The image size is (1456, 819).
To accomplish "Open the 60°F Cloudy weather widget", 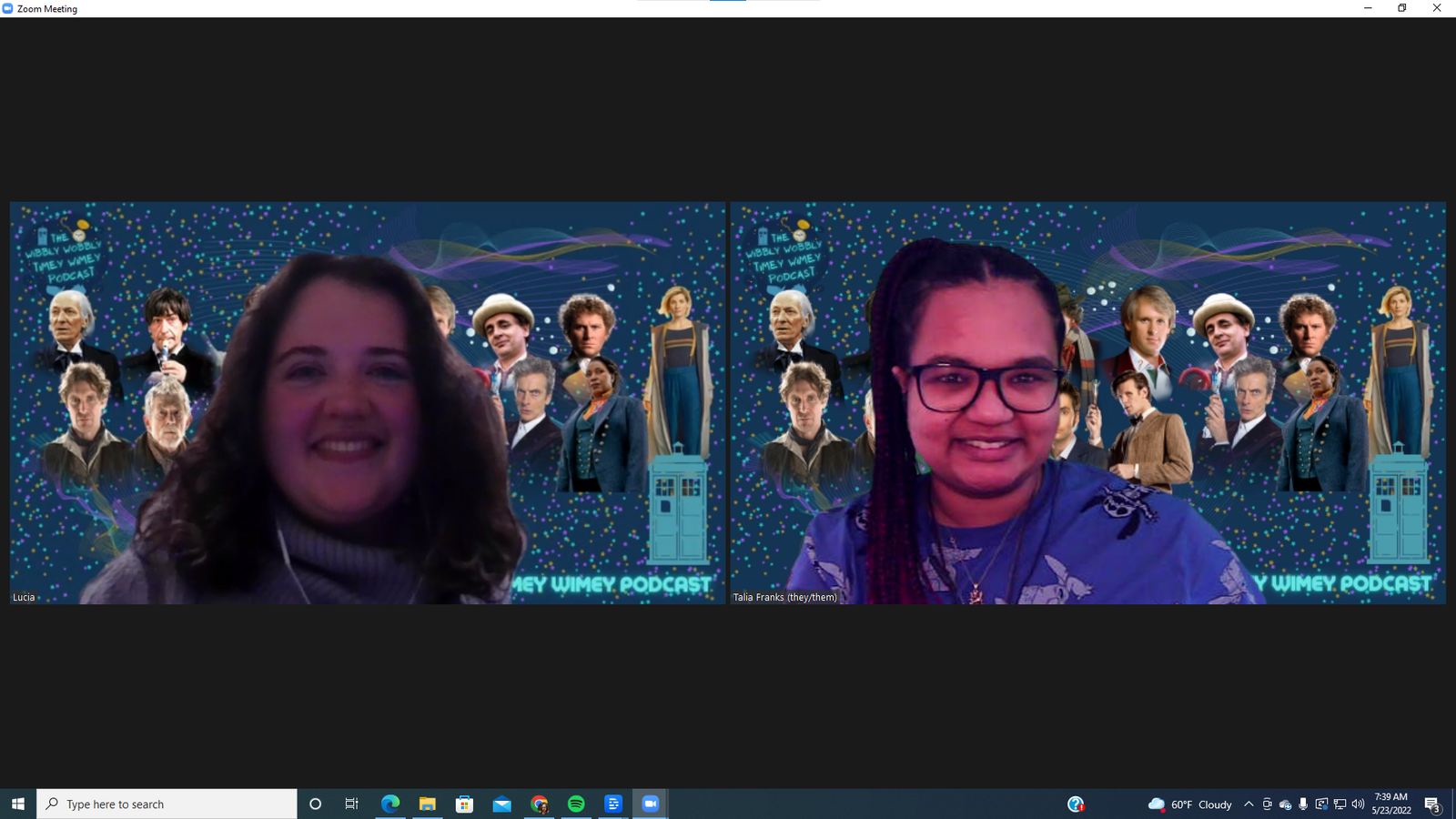I will point(1190,804).
